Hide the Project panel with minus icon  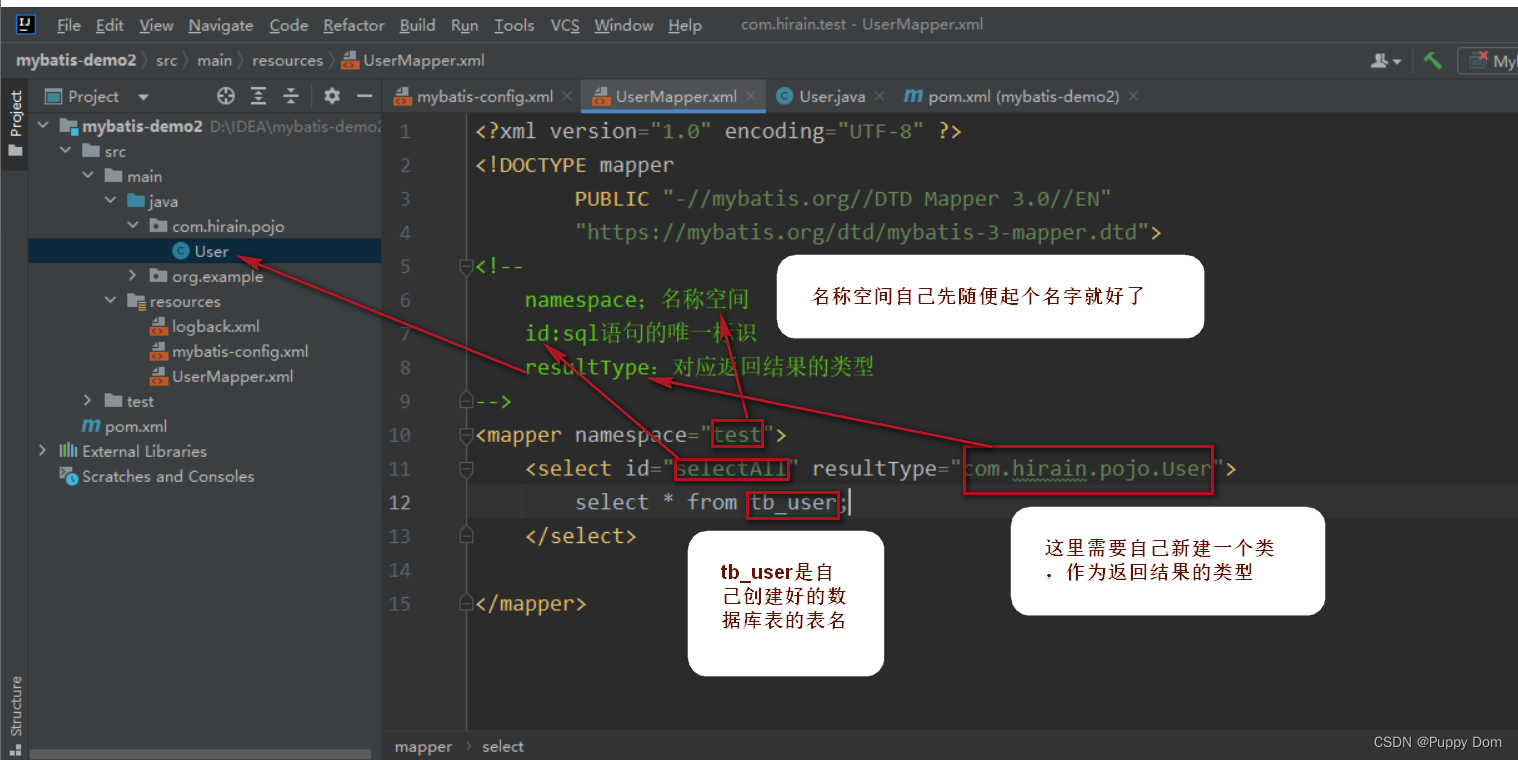pyautogui.click(x=365, y=96)
